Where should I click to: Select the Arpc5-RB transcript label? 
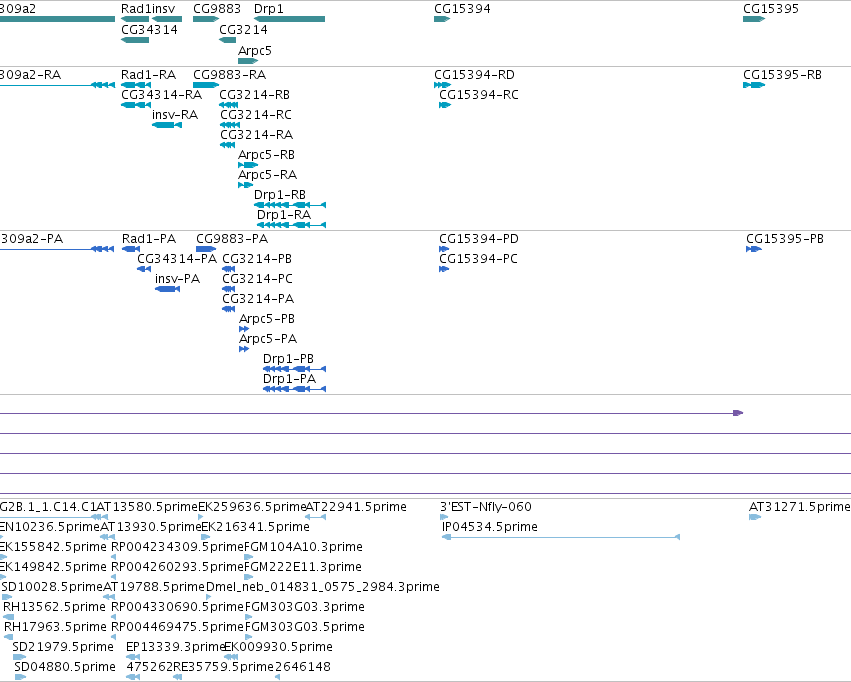click(266, 155)
